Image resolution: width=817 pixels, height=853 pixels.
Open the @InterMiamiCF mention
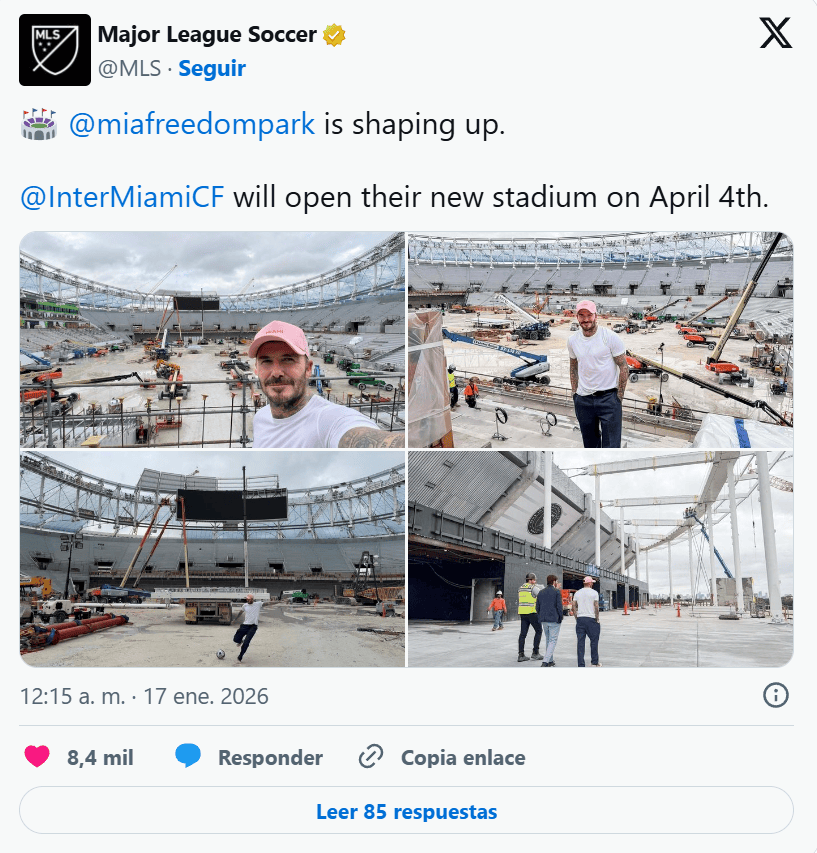122,196
